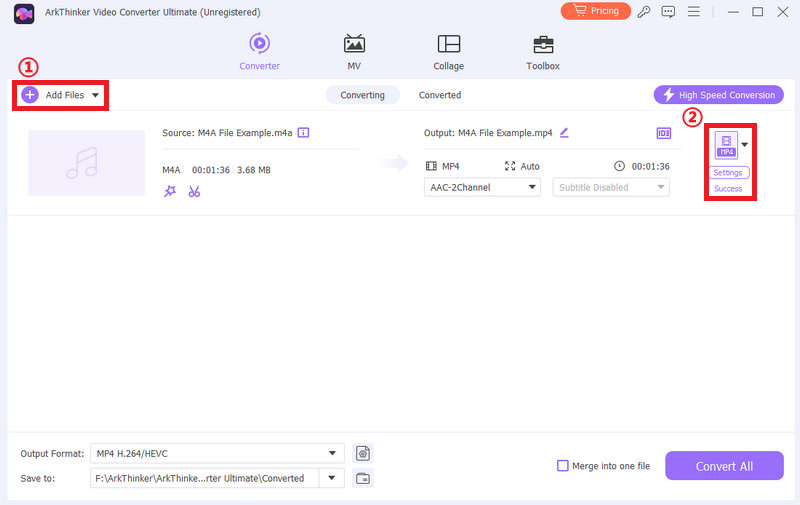Screen dimensions: 800x505
Task: Open the Converter tab
Action: [259, 52]
